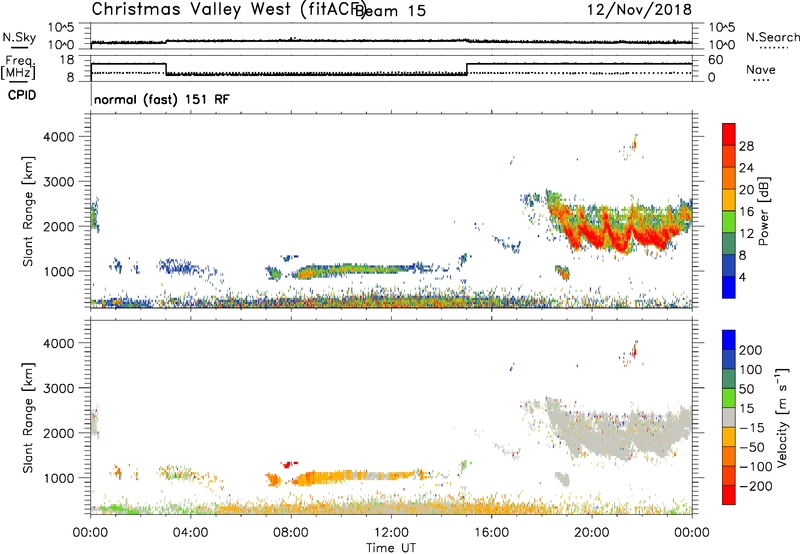Click the red top segment of Power color bar
The width and height of the screenshot is (800, 554).
click(x=729, y=135)
